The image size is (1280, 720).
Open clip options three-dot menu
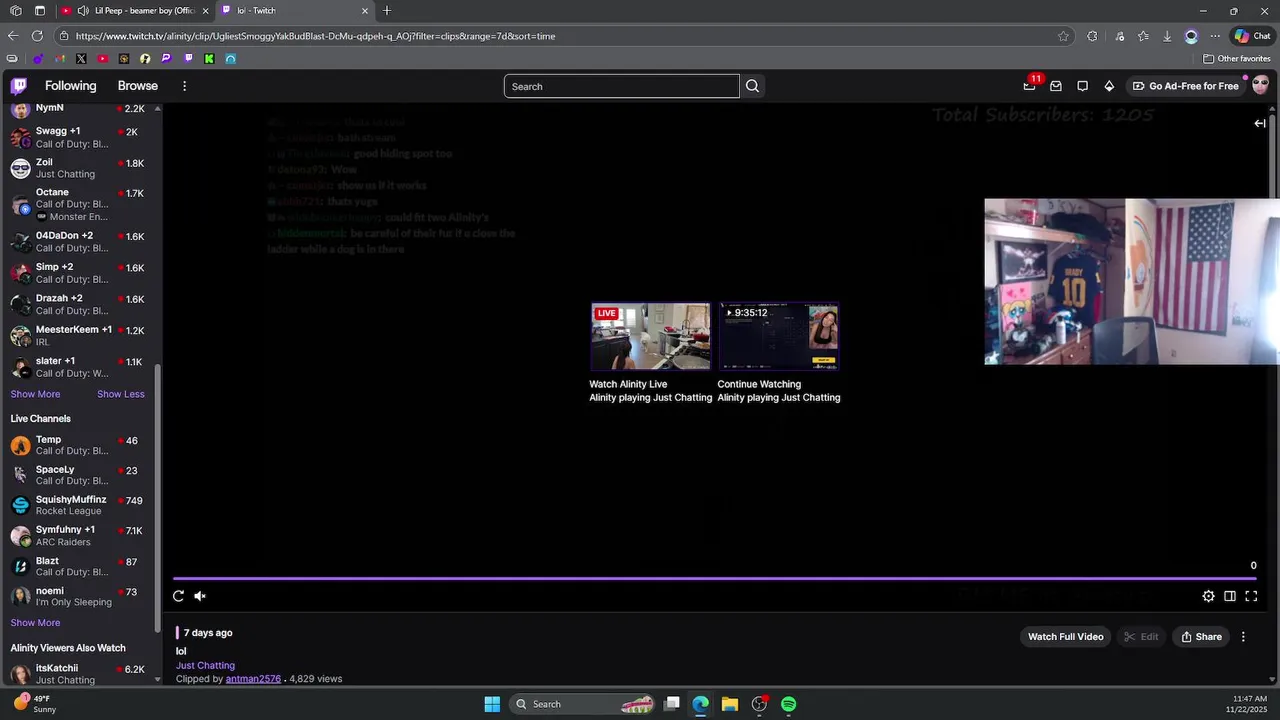(x=1243, y=637)
